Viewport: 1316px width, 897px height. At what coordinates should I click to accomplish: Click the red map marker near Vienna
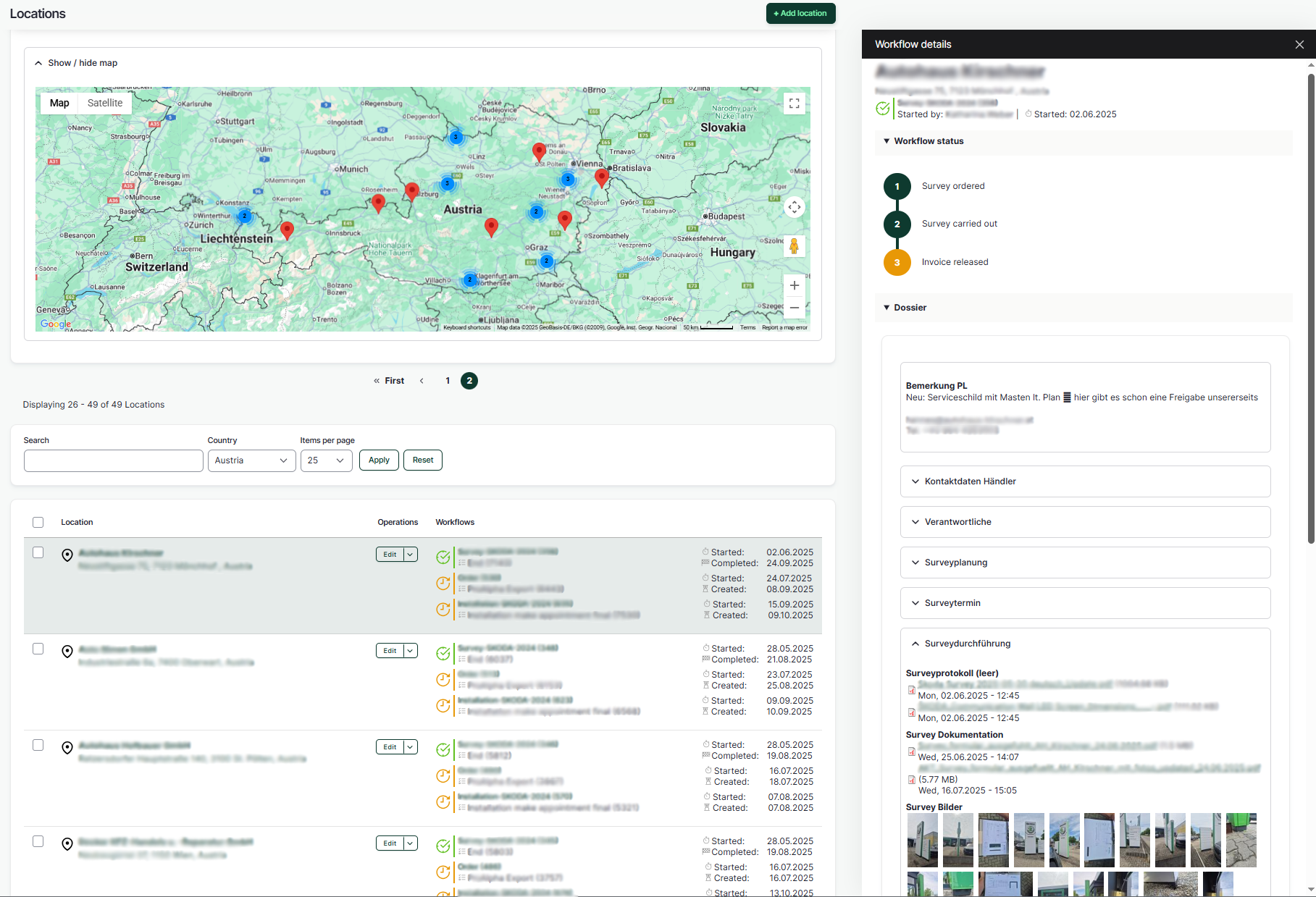[600, 177]
